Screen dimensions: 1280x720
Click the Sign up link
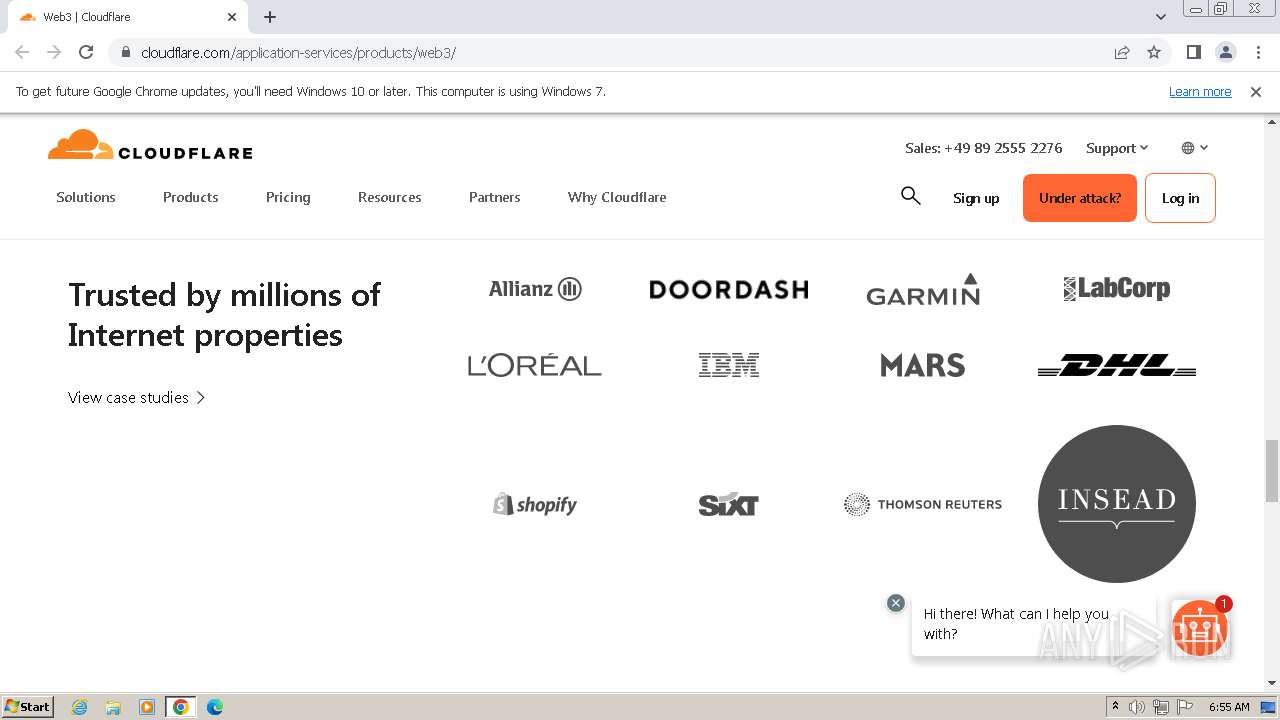click(976, 198)
